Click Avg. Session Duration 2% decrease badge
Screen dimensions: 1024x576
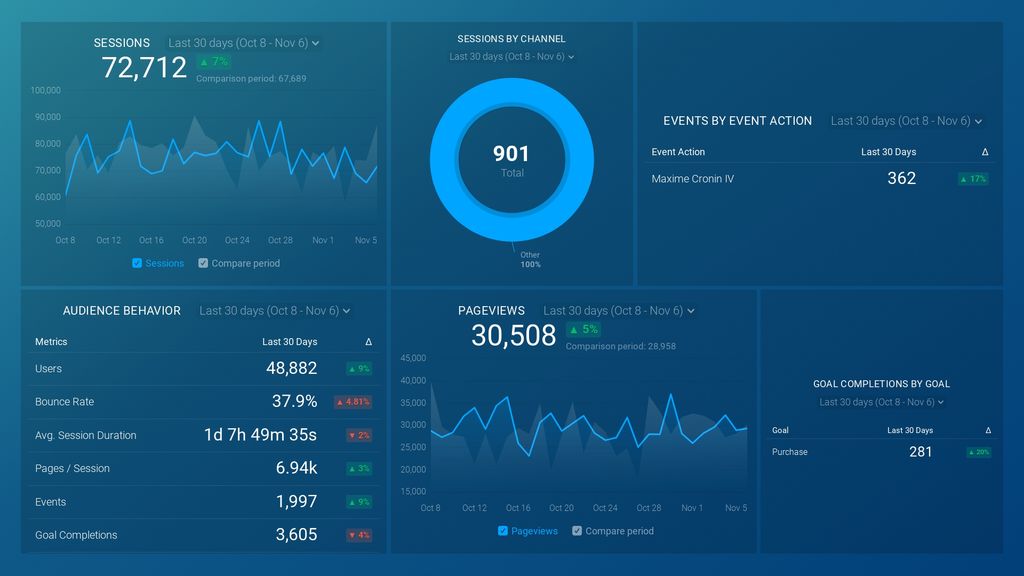tap(359, 436)
